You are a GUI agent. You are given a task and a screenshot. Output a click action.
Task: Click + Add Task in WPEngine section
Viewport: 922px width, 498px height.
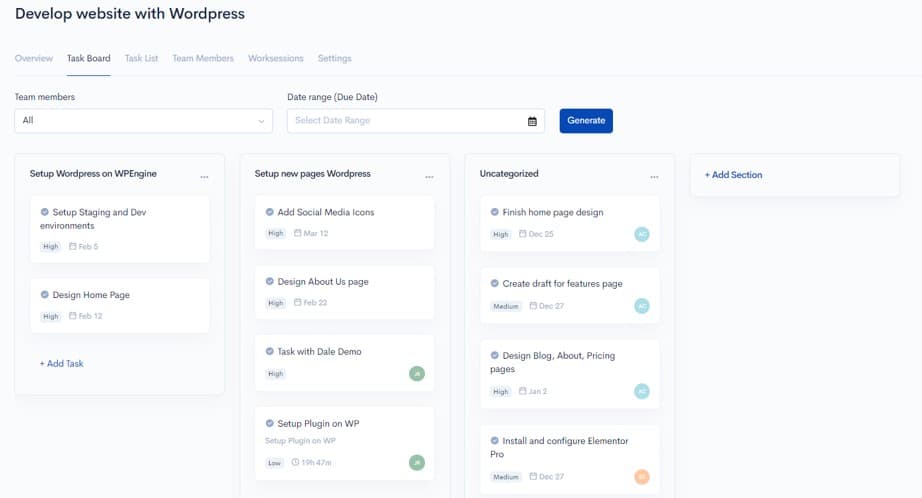(x=62, y=363)
